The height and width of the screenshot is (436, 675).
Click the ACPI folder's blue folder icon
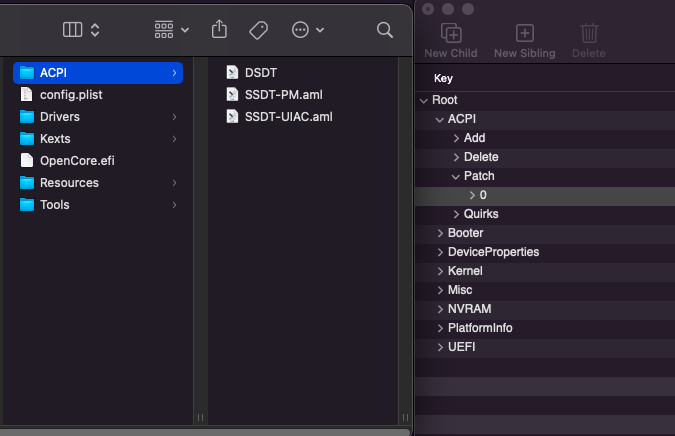[x=27, y=73]
